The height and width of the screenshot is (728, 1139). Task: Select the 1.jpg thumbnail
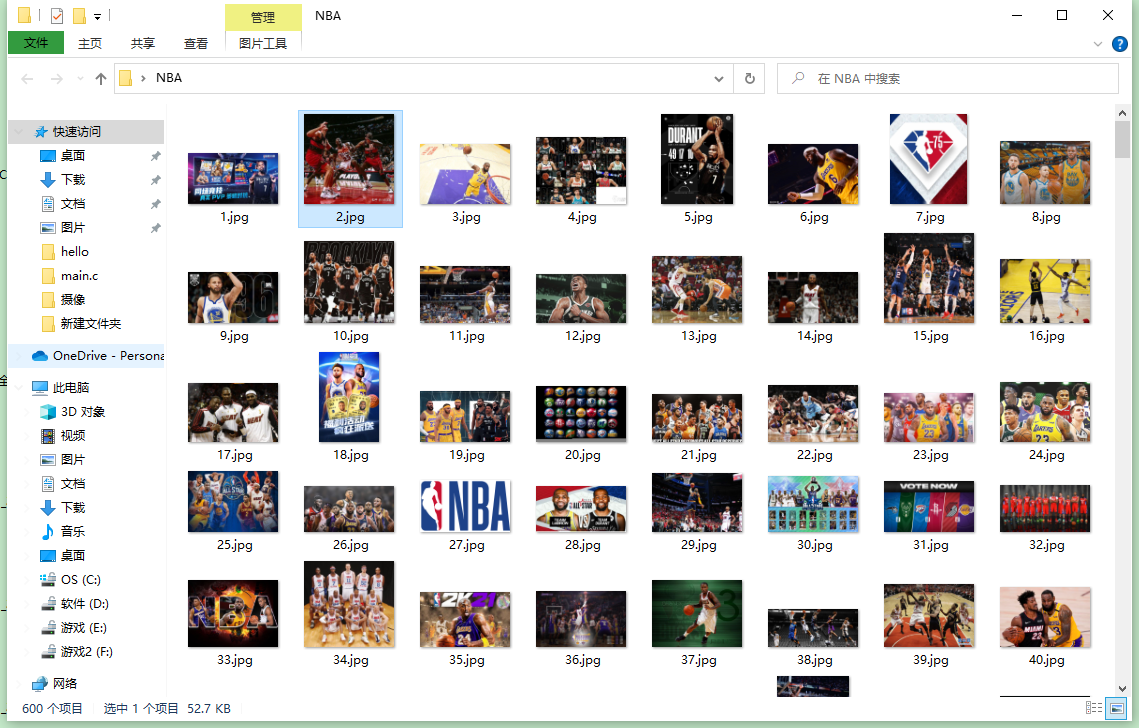[233, 178]
